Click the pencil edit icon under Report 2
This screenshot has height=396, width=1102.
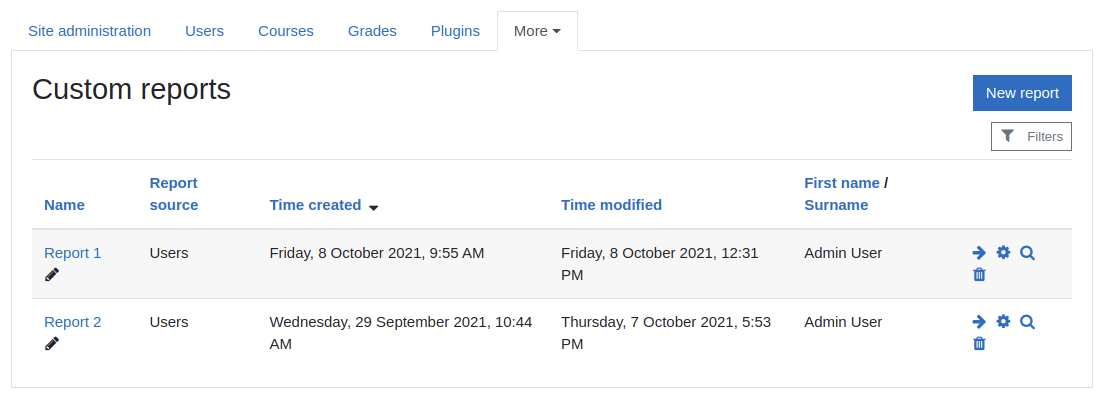coord(52,344)
